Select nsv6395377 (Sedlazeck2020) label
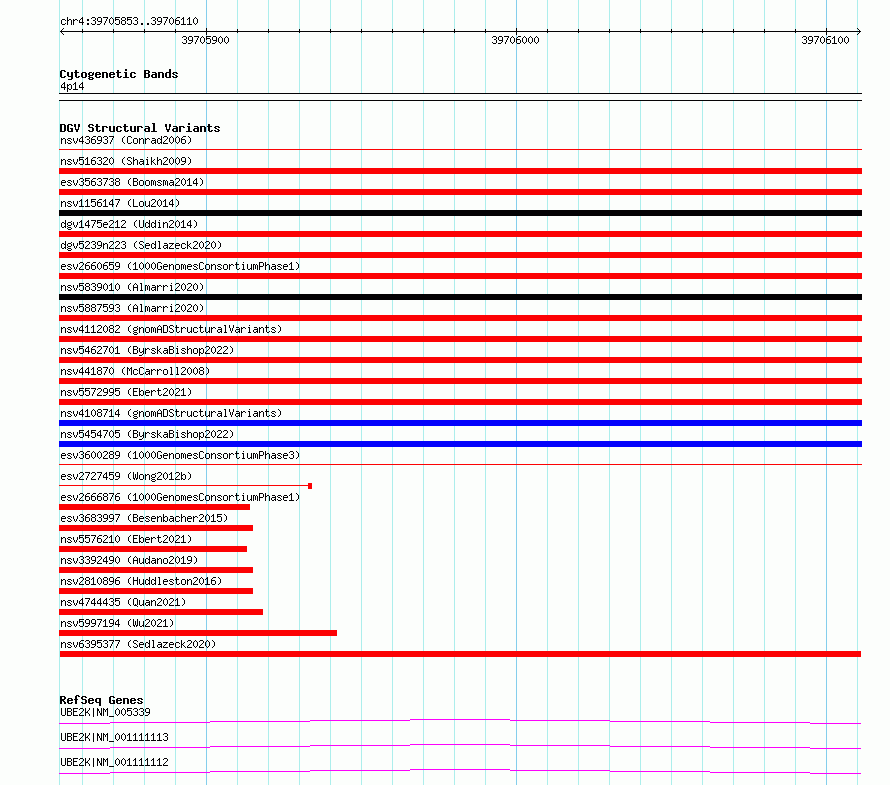Image resolution: width=890 pixels, height=785 pixels. coord(138,644)
